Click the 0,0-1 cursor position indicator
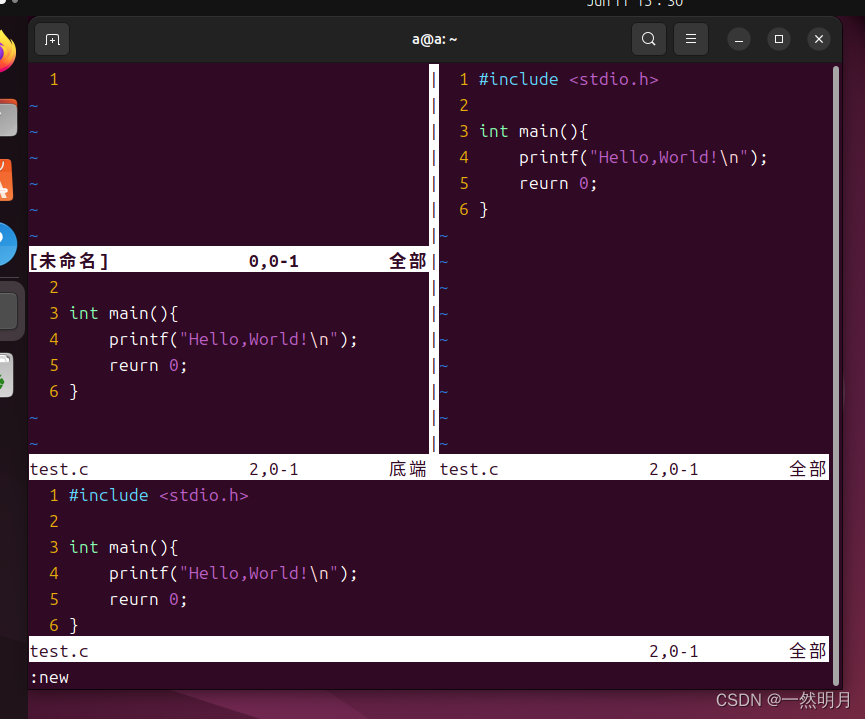 274,261
